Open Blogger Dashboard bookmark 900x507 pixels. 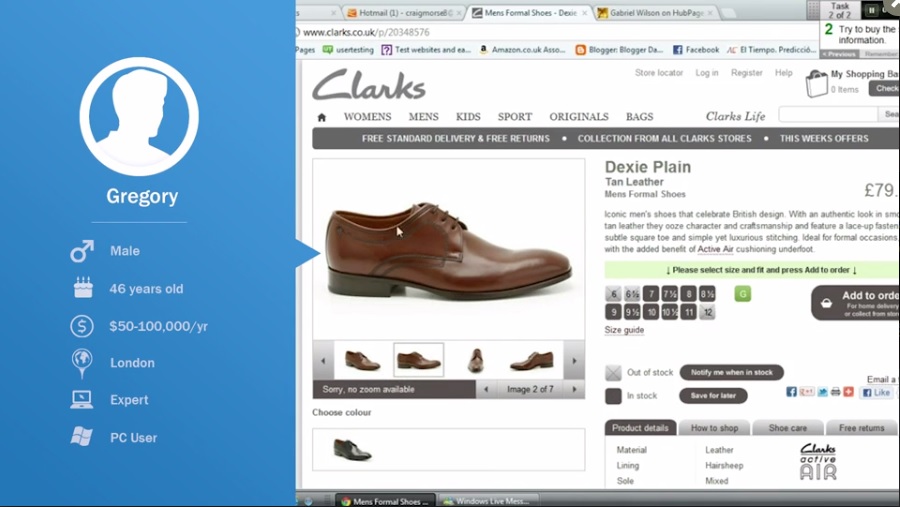619,50
